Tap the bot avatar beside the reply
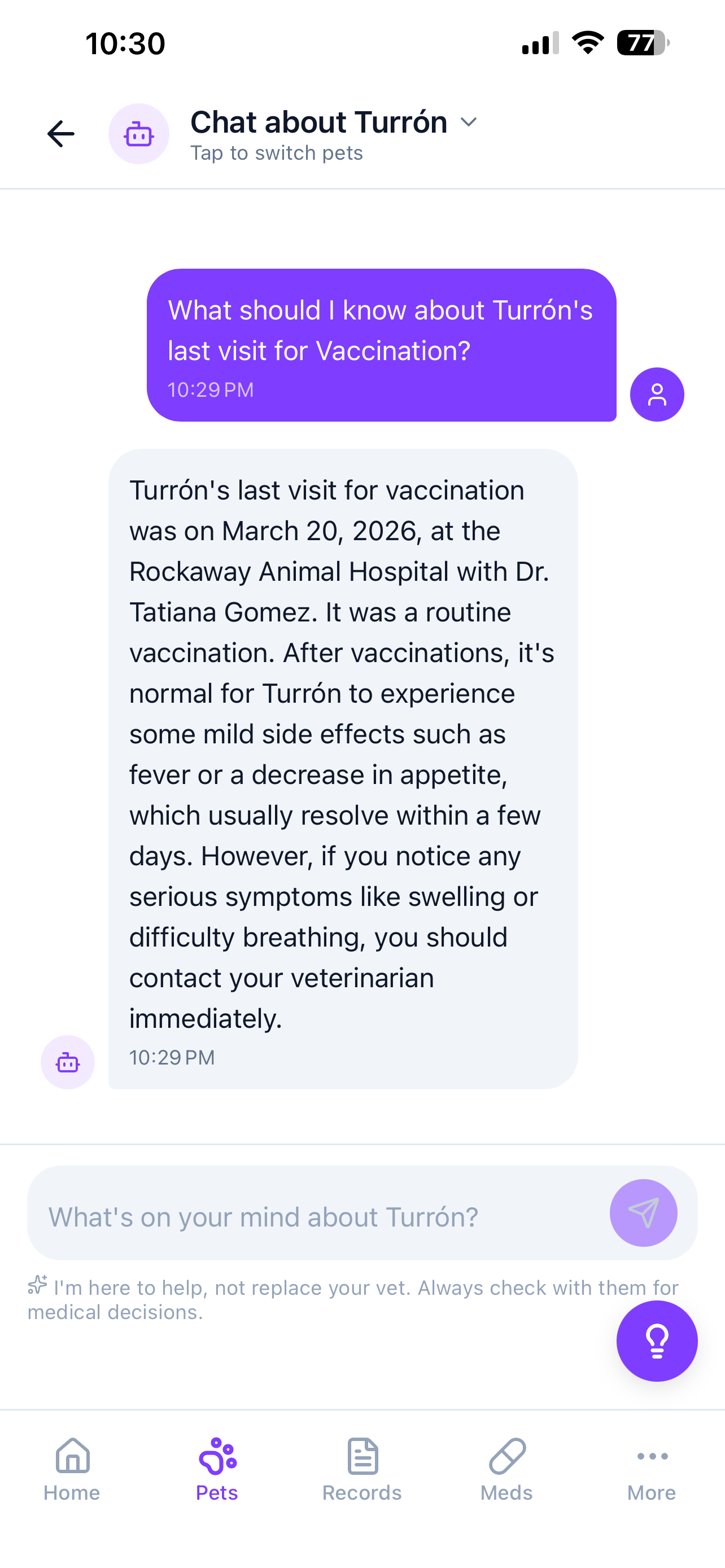 tap(68, 1062)
